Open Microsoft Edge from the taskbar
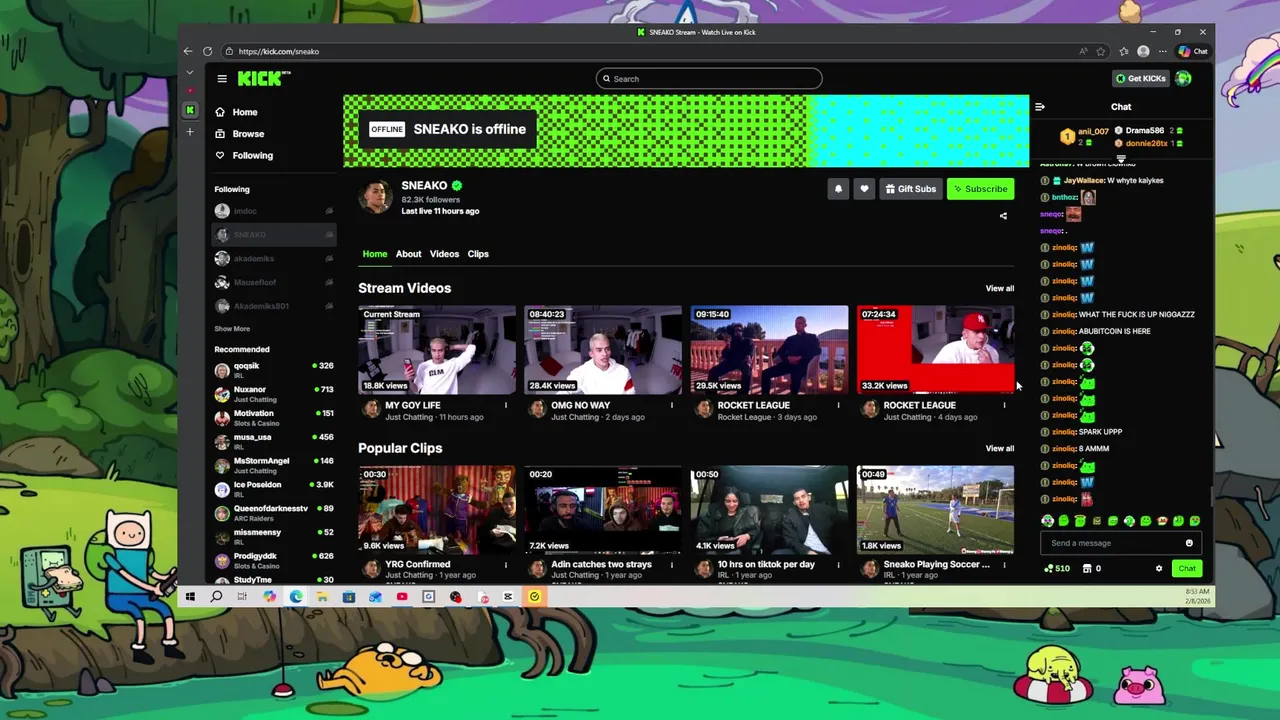1280x720 pixels. 296,597
